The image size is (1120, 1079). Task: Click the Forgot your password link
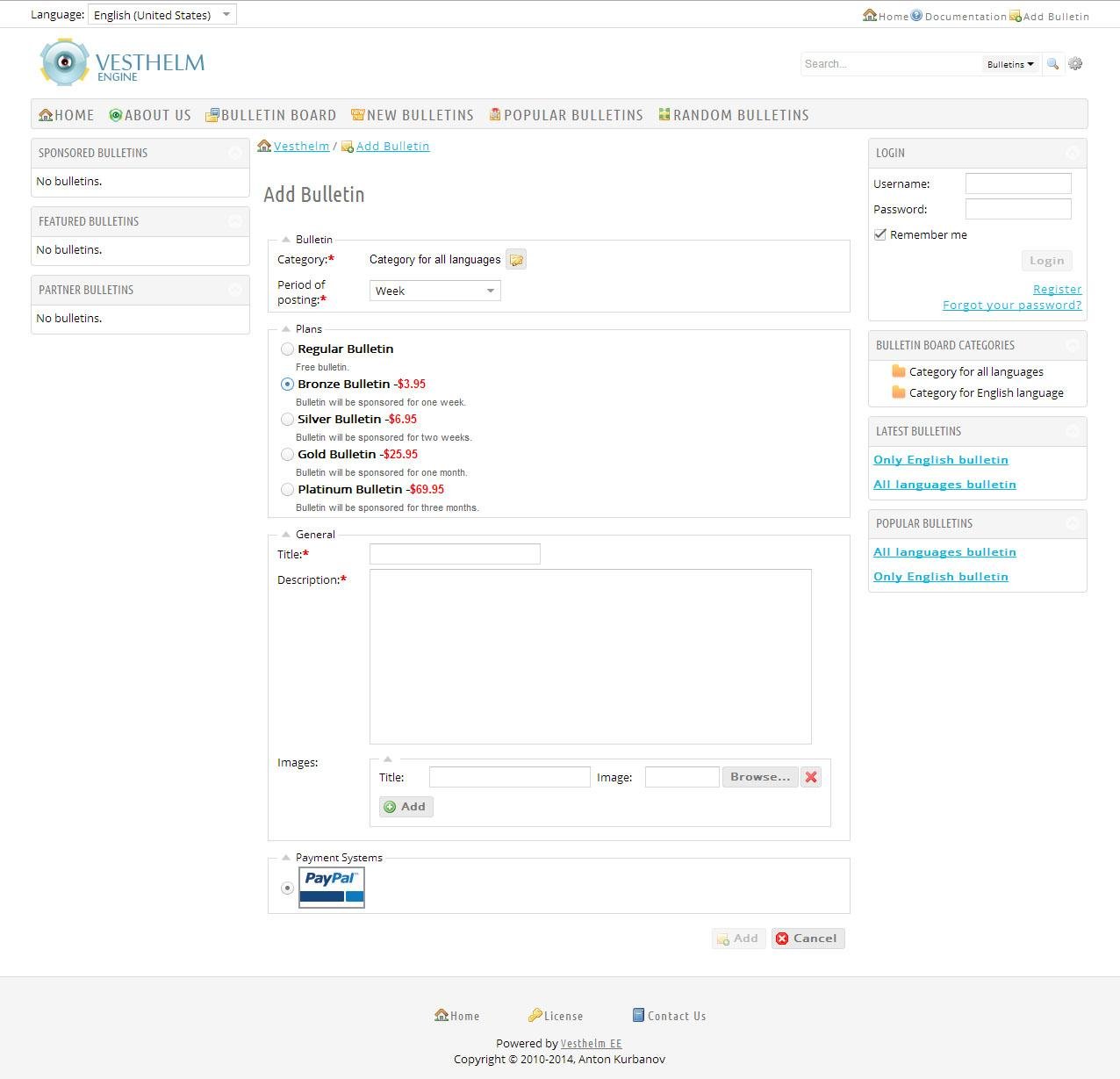click(x=1011, y=305)
